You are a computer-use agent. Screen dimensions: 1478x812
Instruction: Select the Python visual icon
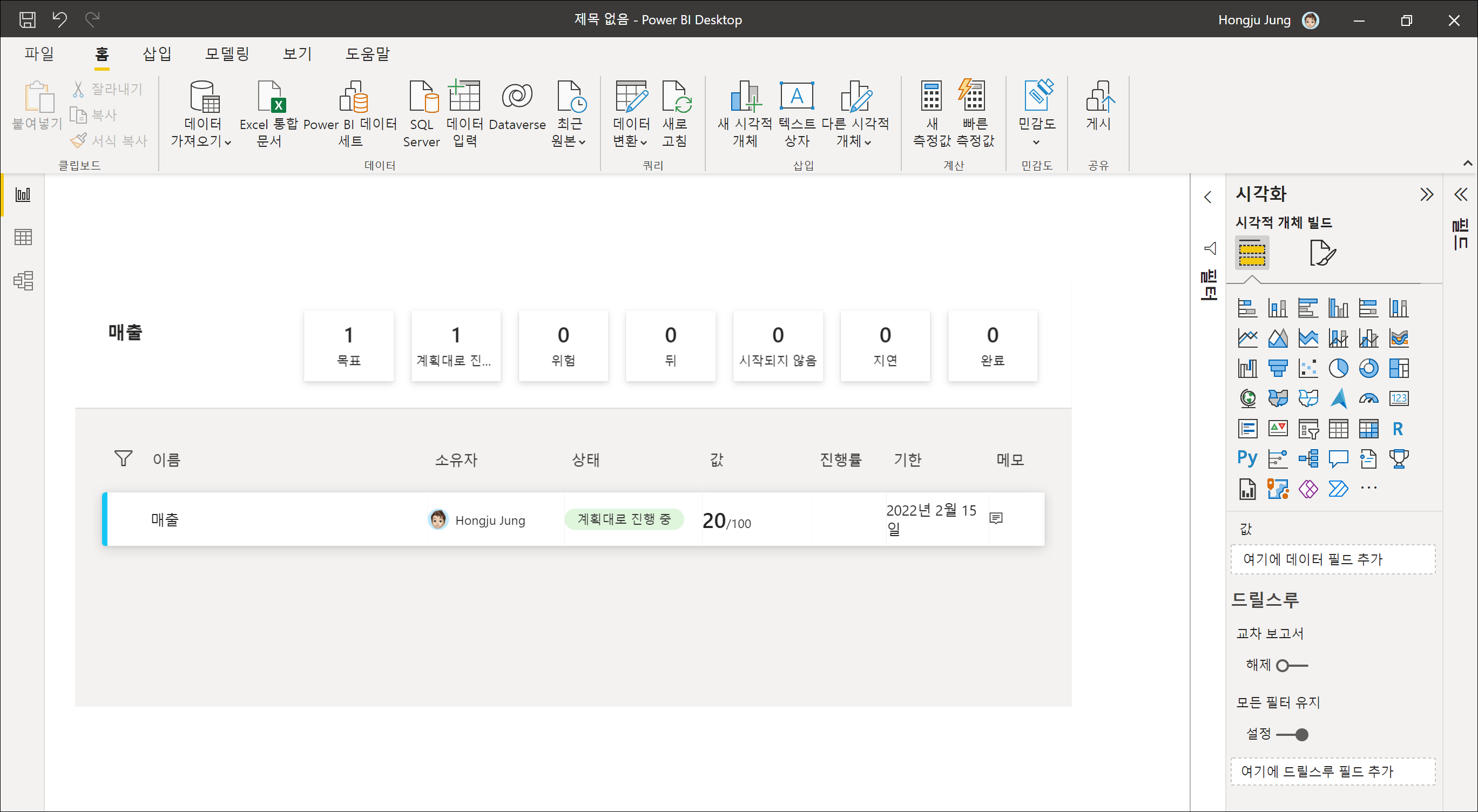tap(1247, 458)
